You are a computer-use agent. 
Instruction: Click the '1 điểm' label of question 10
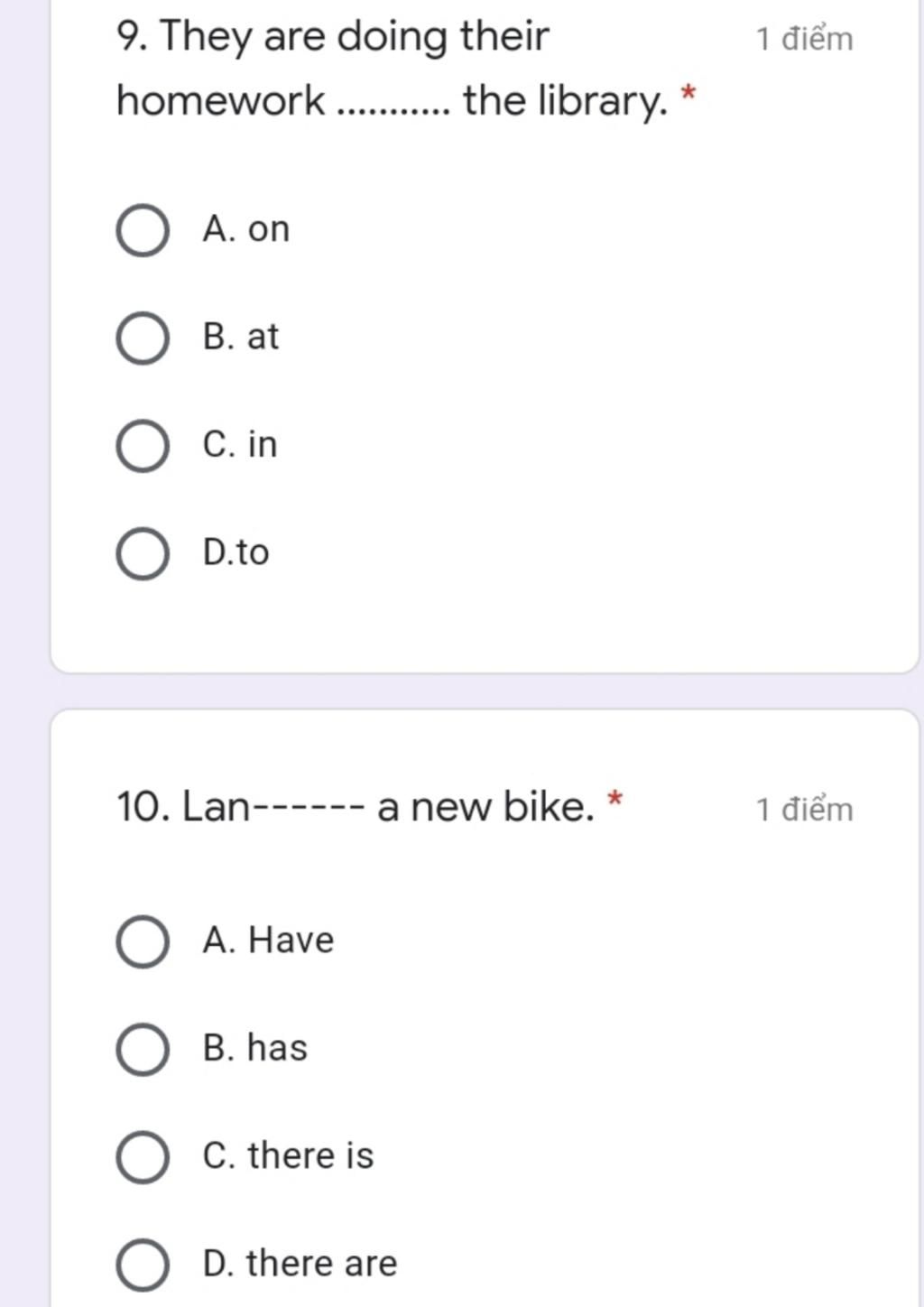[x=804, y=809]
